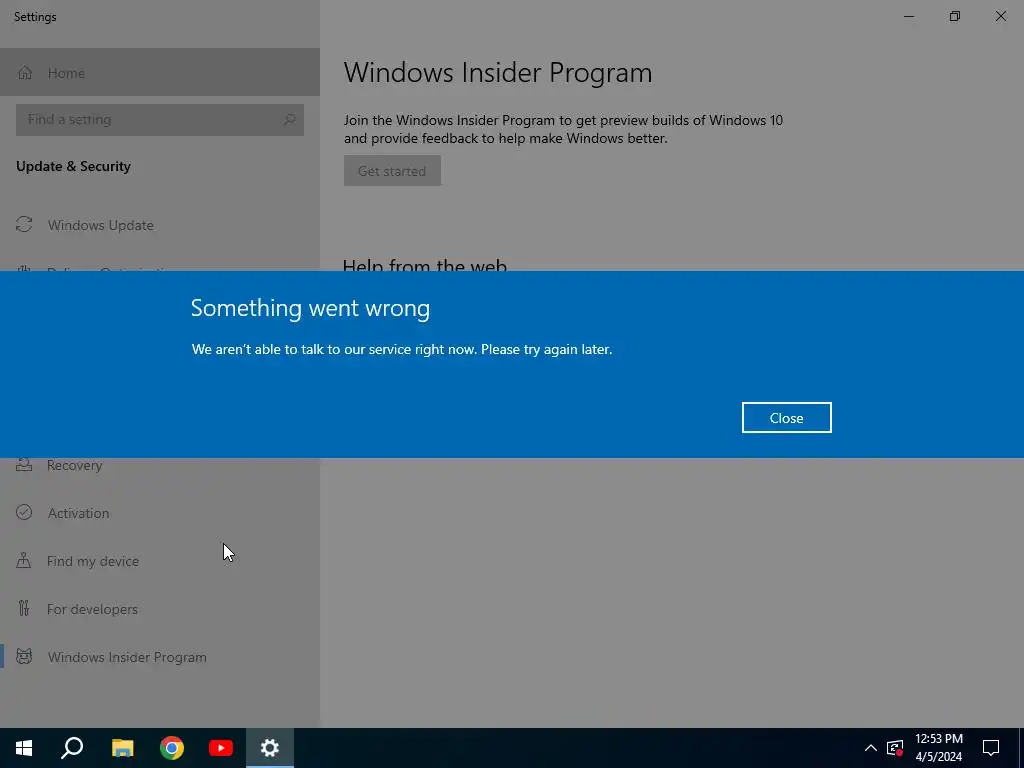Click the Windows Insider cat icon
This screenshot has width=1024, height=768.
(24, 656)
